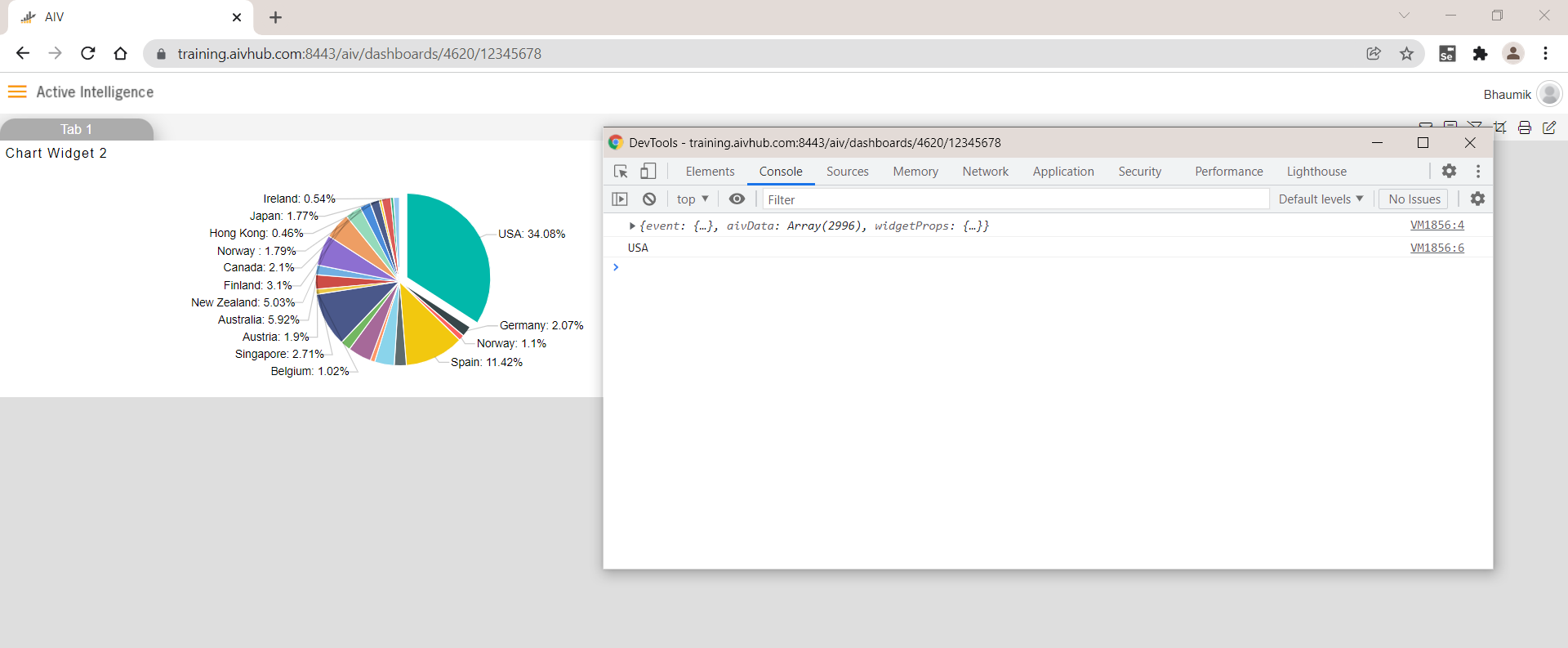This screenshot has width=1568, height=648.
Task: Click the Chrome profile avatar icon
Action: point(1513,53)
